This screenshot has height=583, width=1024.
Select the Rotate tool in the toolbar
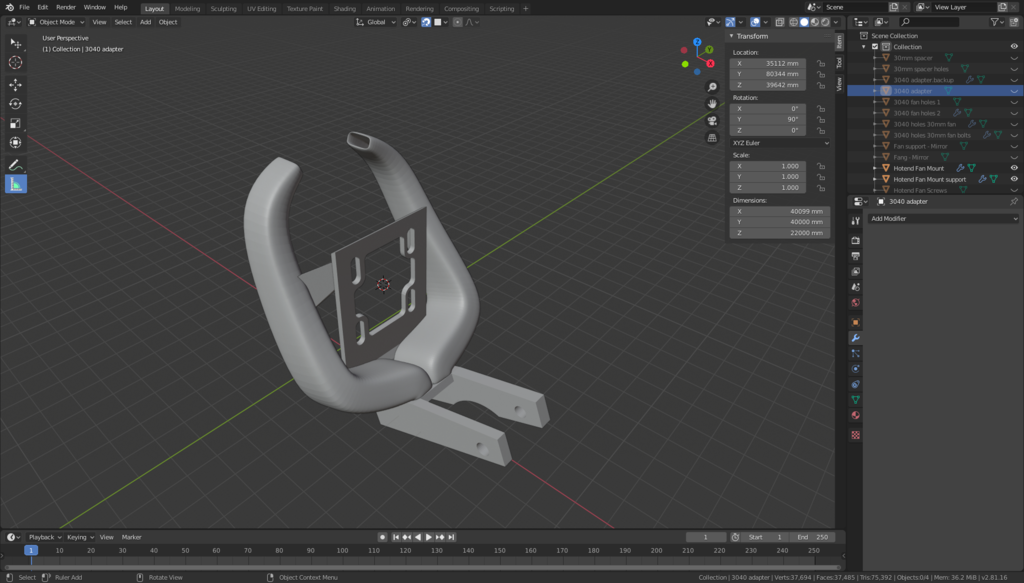(x=16, y=104)
